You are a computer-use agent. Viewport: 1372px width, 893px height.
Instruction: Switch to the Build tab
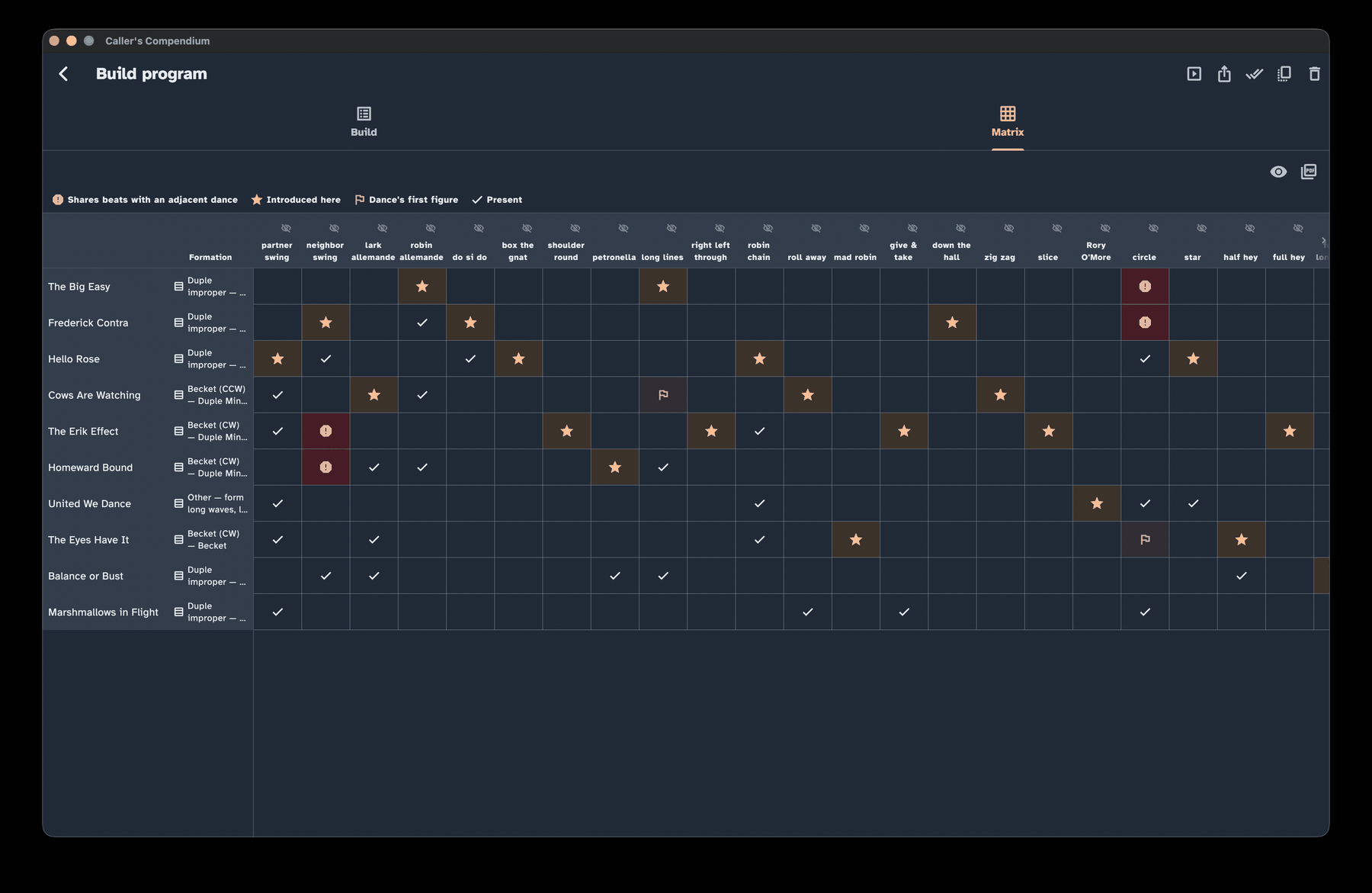[364, 122]
